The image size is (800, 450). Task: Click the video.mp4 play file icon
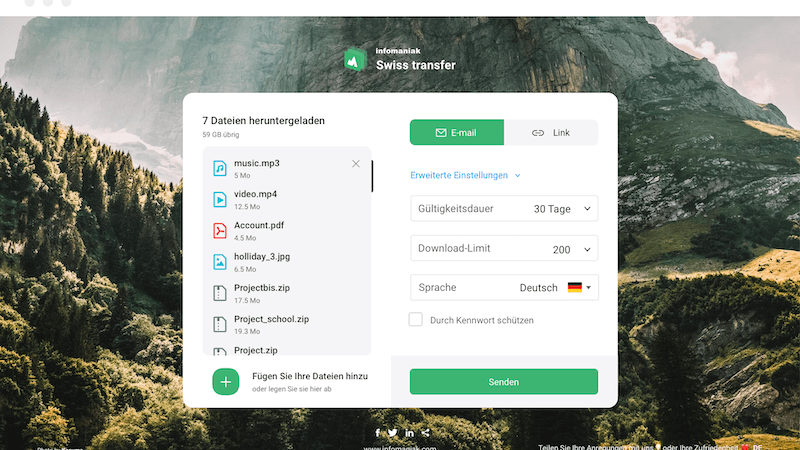220,199
